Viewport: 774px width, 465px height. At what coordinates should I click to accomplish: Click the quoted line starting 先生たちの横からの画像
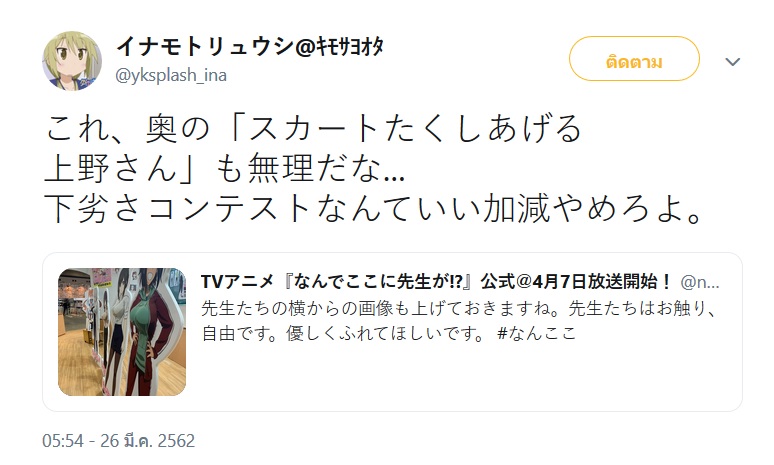[x=459, y=306]
